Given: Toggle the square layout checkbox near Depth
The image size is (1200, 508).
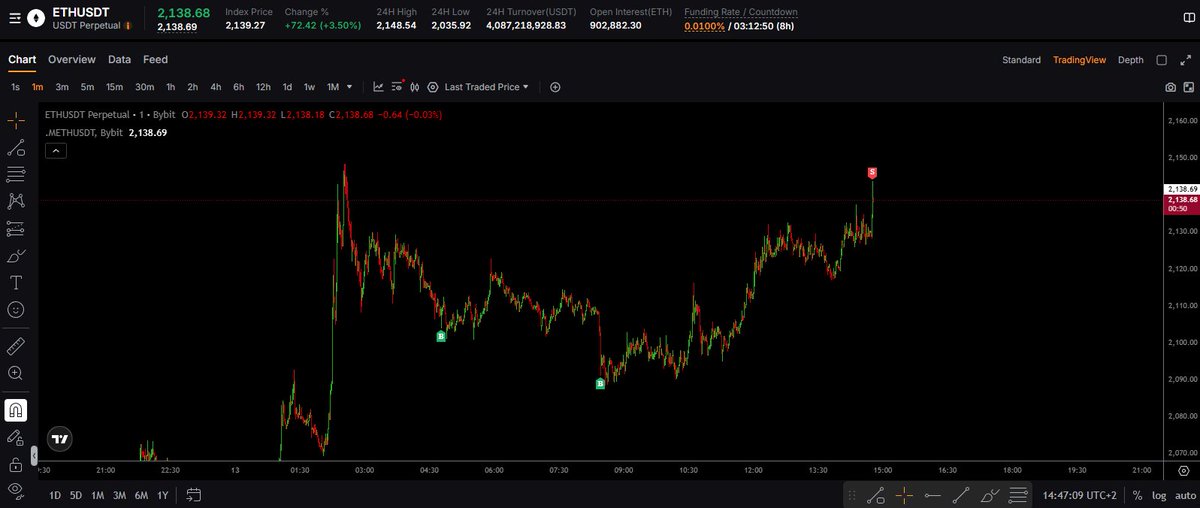Looking at the screenshot, I should point(1161,60).
